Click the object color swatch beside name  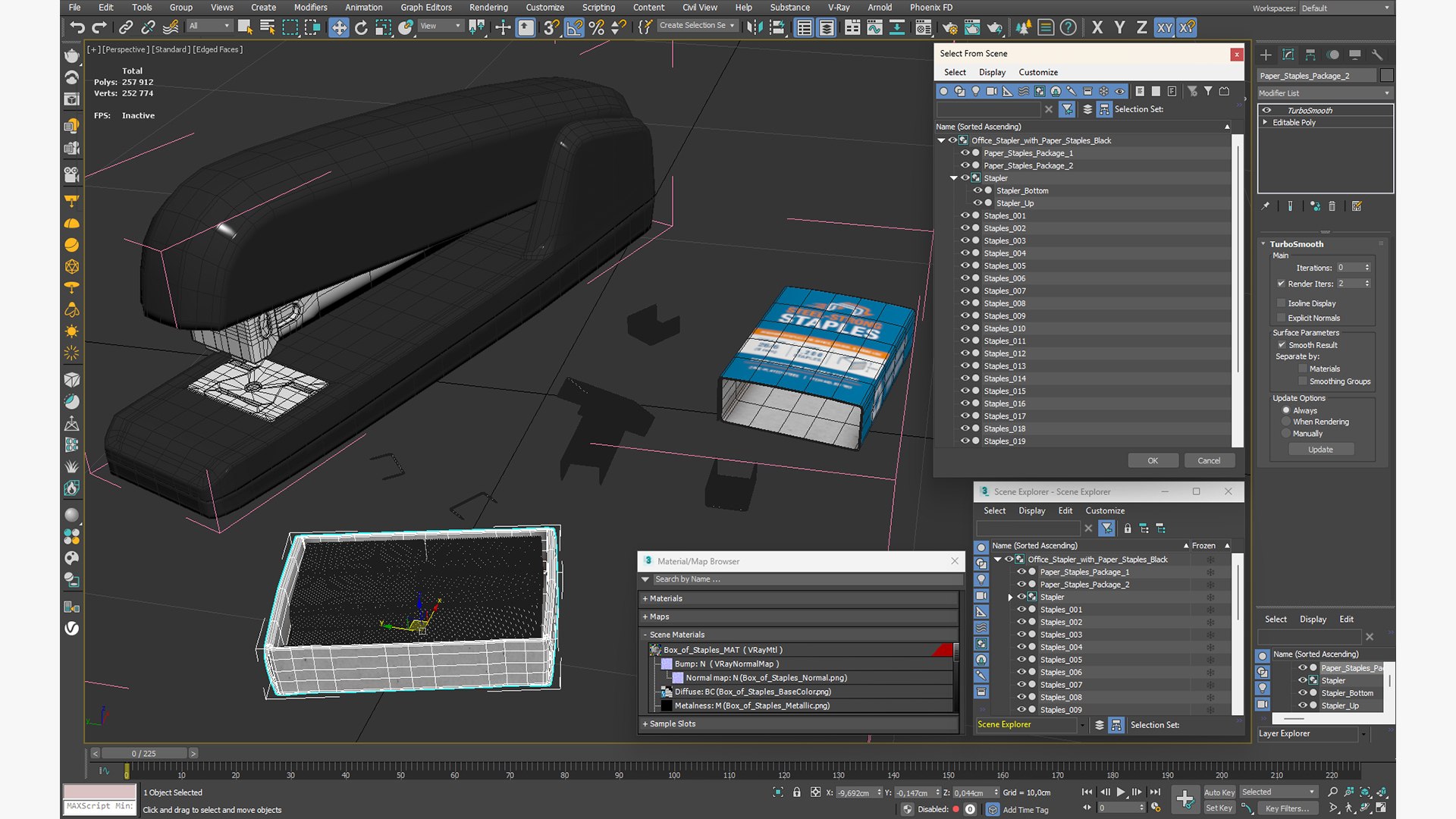click(x=1387, y=76)
